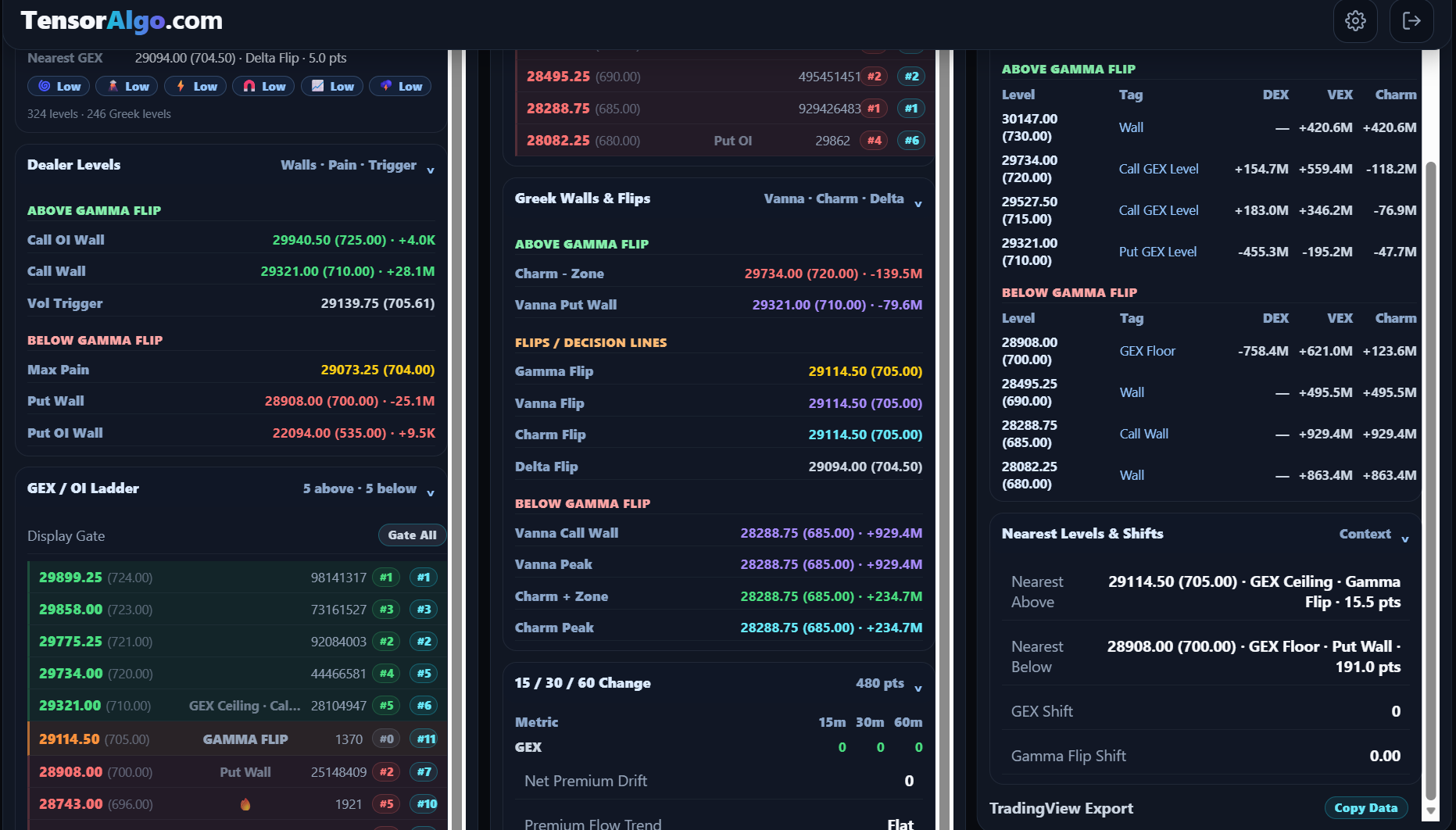This screenshot has height=830, width=1456.
Task: Click the Nearest Below level text
Action: pyautogui.click(x=1254, y=656)
